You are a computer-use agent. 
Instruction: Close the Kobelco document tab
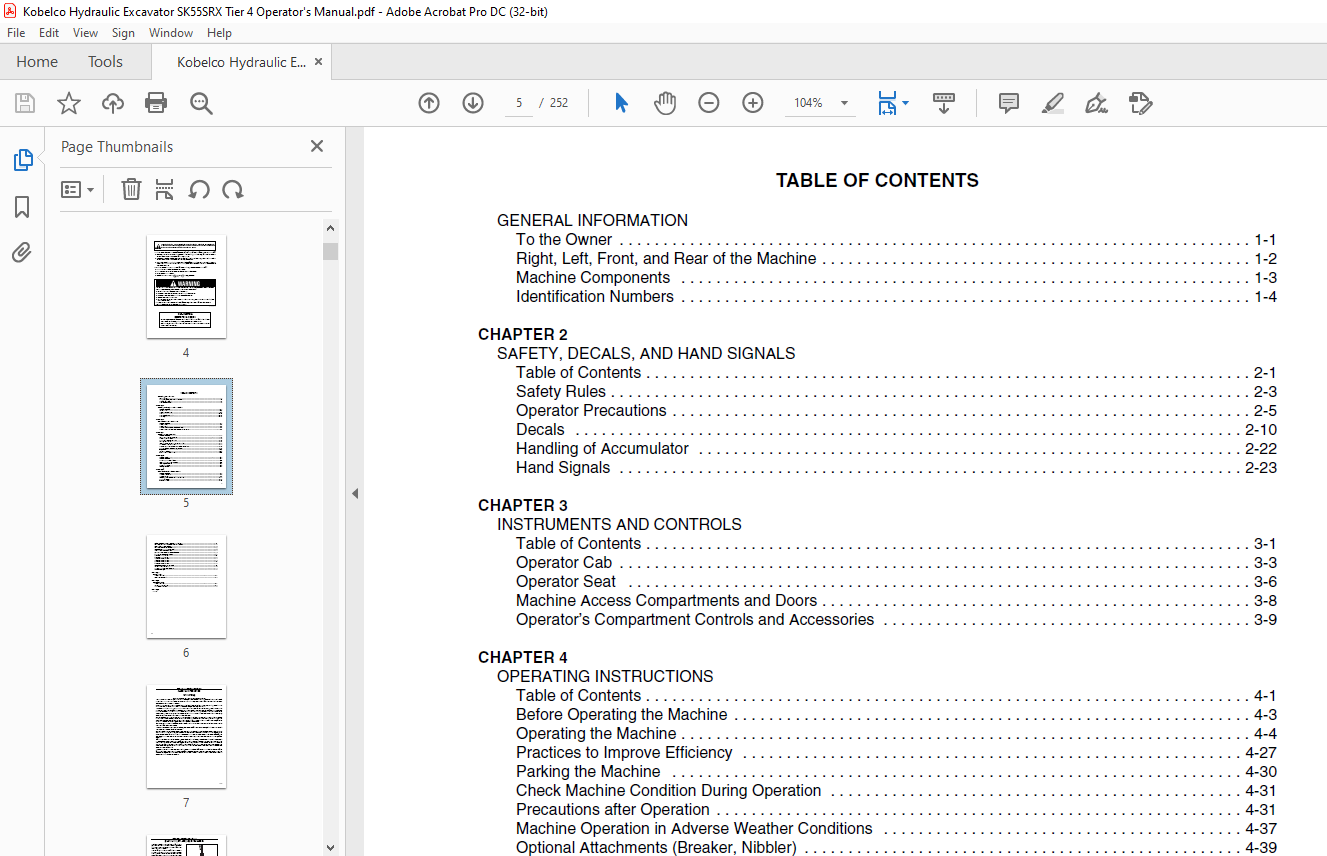pos(318,62)
